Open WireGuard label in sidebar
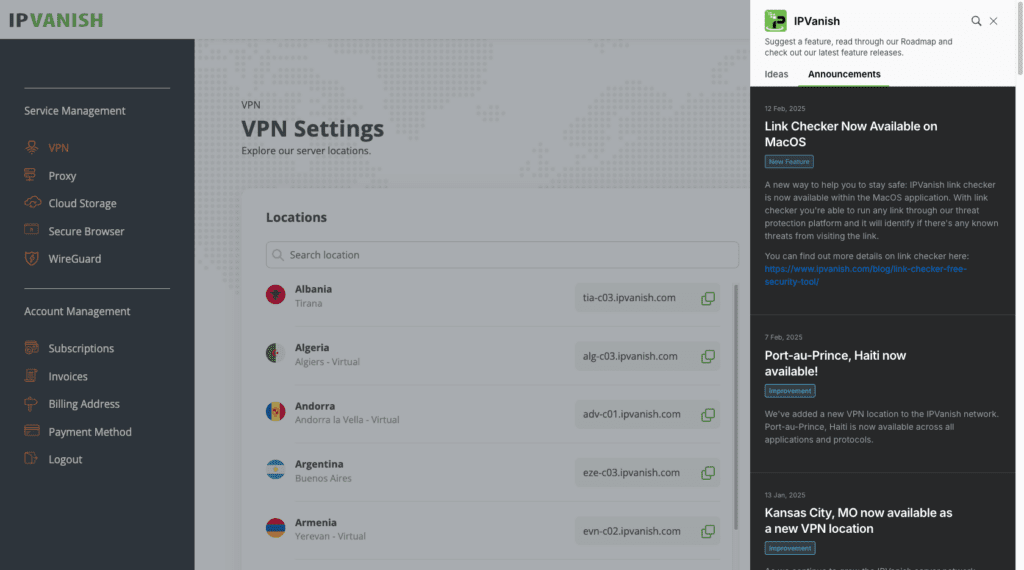1024x570 pixels. click(74, 259)
